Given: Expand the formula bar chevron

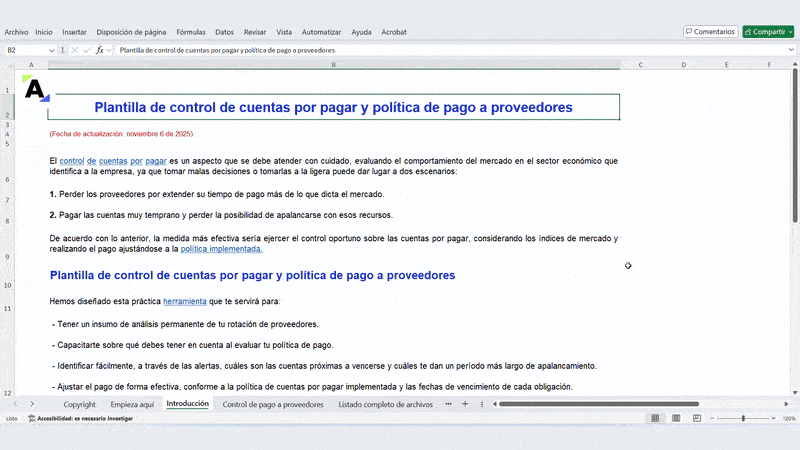Looking at the screenshot, I should click(x=791, y=49).
